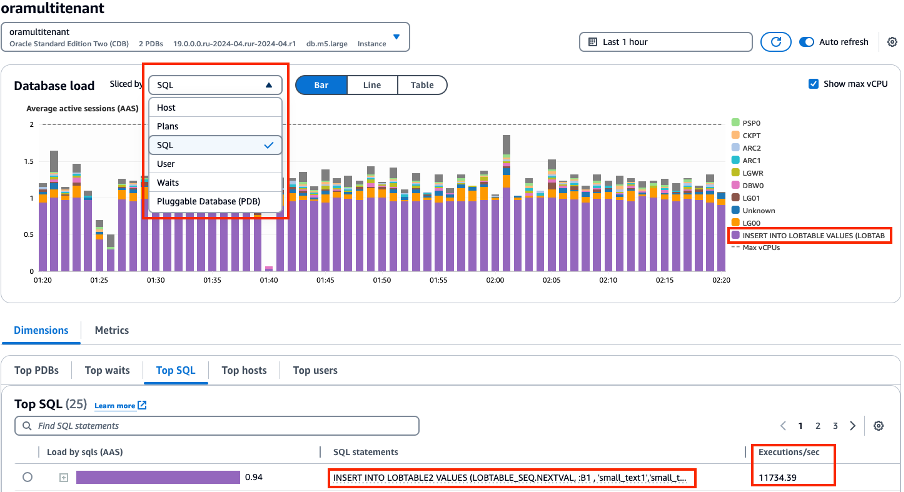The image size is (904, 492).
Task: Click the refresh icon button
Action: click(x=776, y=42)
